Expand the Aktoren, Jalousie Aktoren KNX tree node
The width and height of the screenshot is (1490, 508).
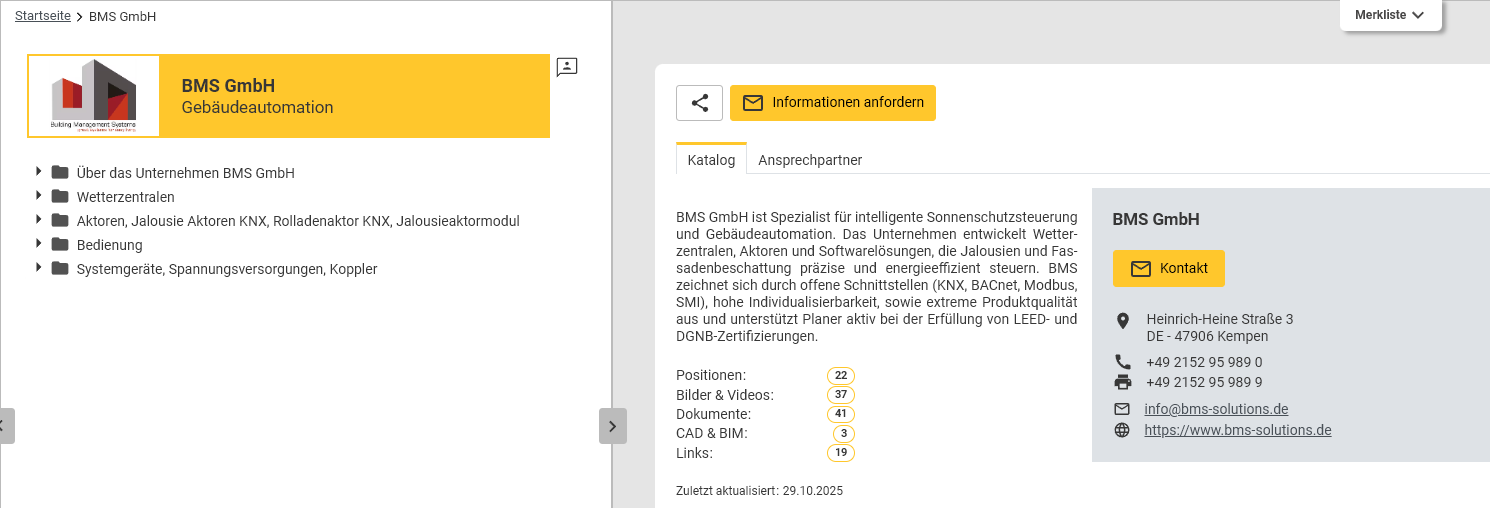(39, 220)
